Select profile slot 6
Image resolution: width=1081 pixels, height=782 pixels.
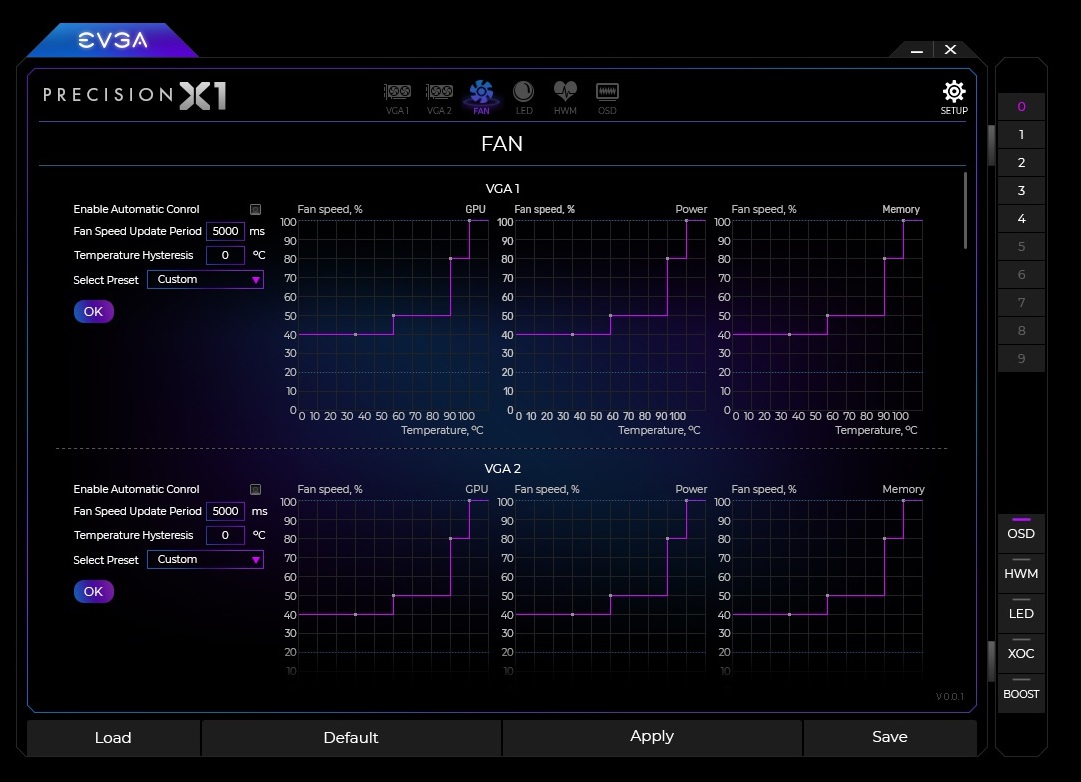click(x=1021, y=274)
